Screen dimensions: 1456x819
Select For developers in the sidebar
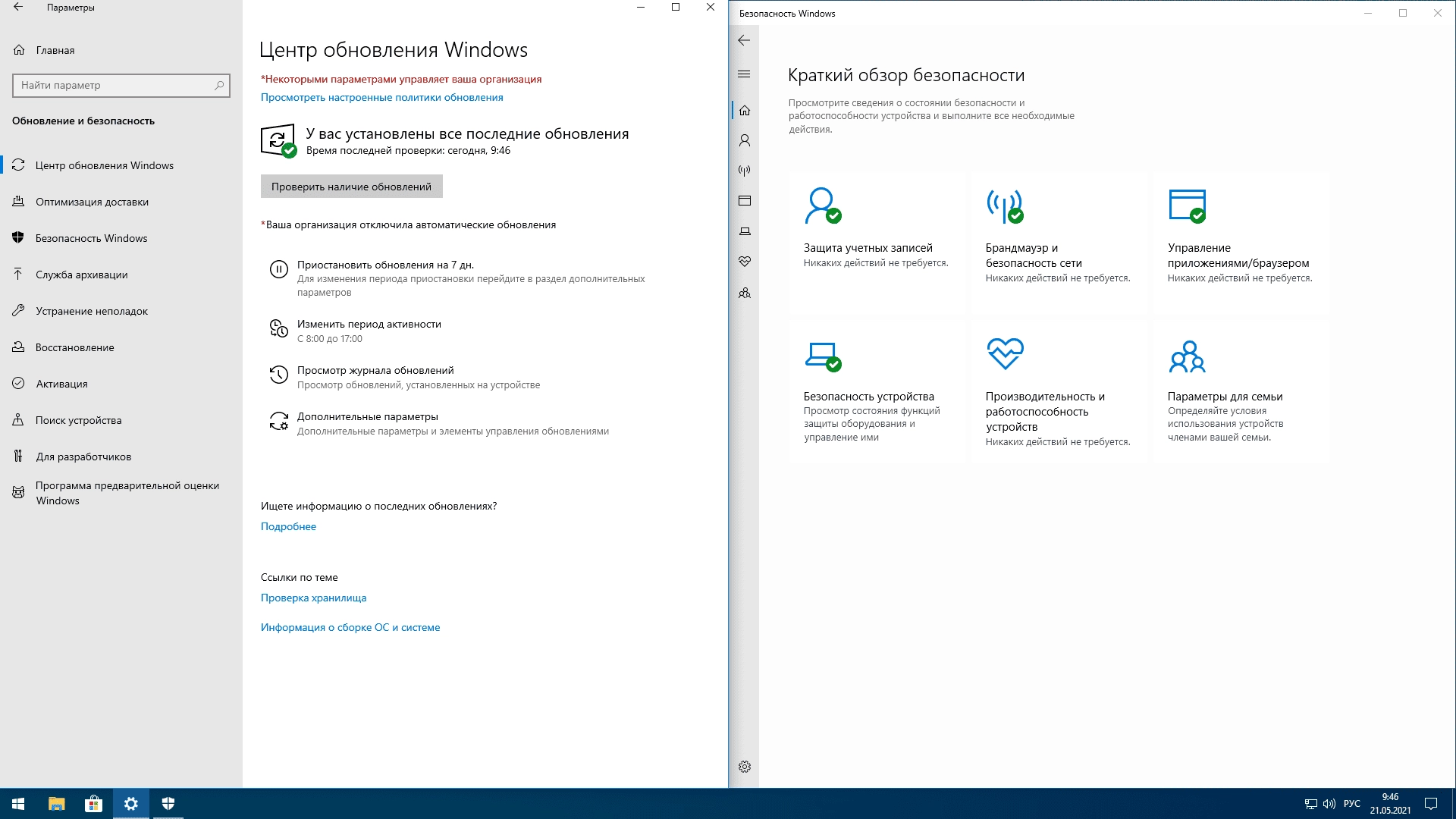pyautogui.click(x=121, y=457)
